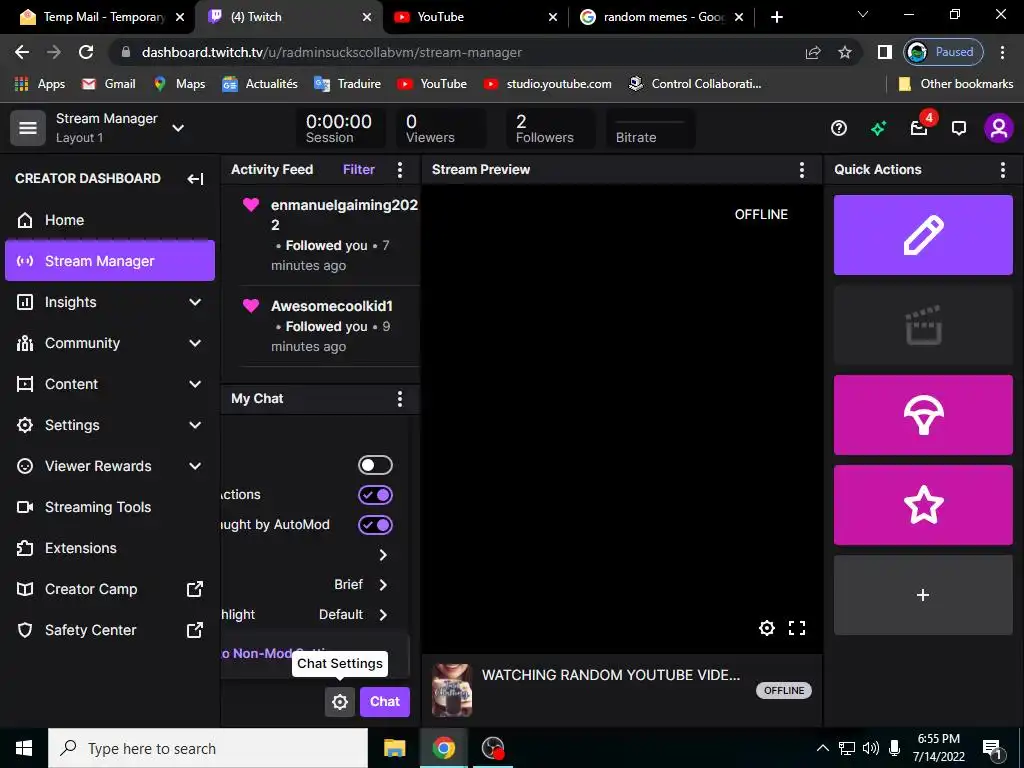Open the studio.youtube.com bookmark

547,84
